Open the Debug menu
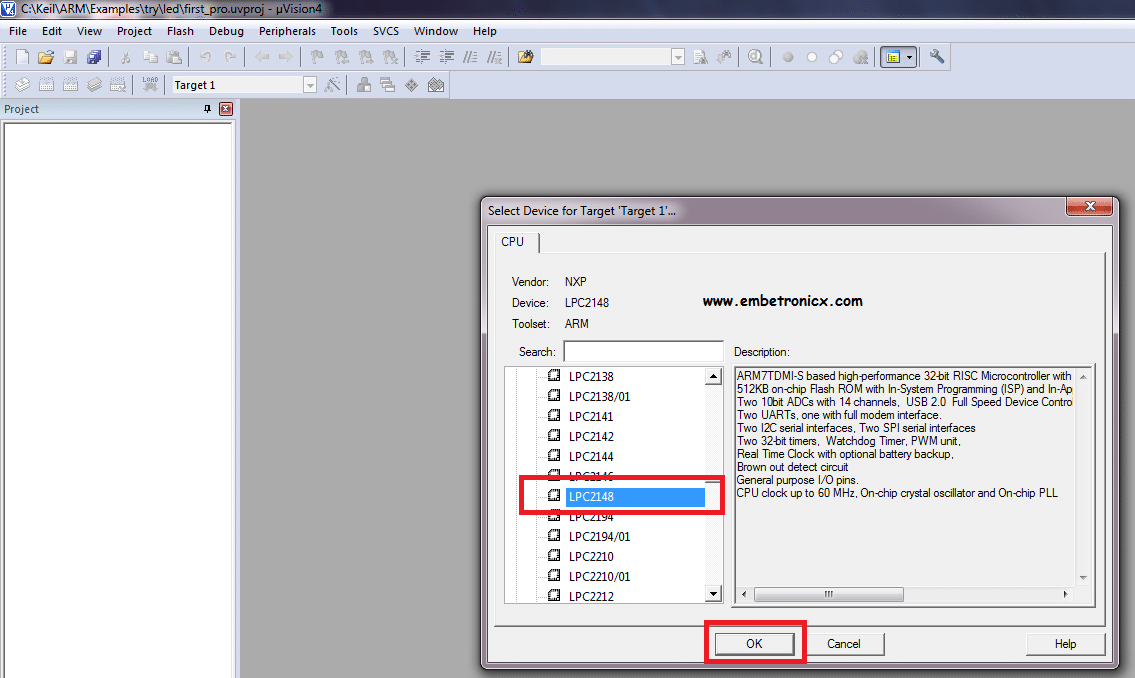The image size is (1135, 678). (x=226, y=31)
